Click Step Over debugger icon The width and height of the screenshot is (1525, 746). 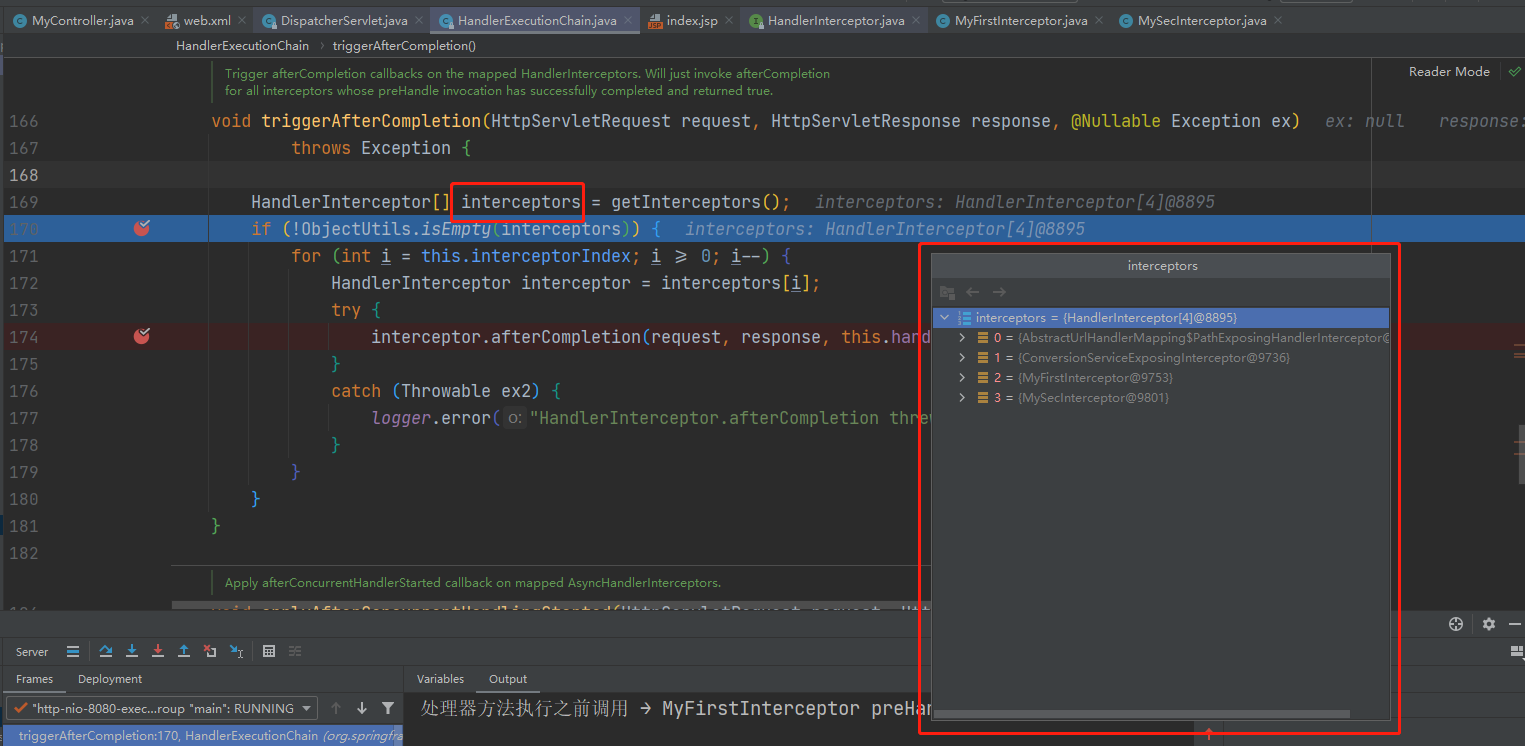(106, 651)
